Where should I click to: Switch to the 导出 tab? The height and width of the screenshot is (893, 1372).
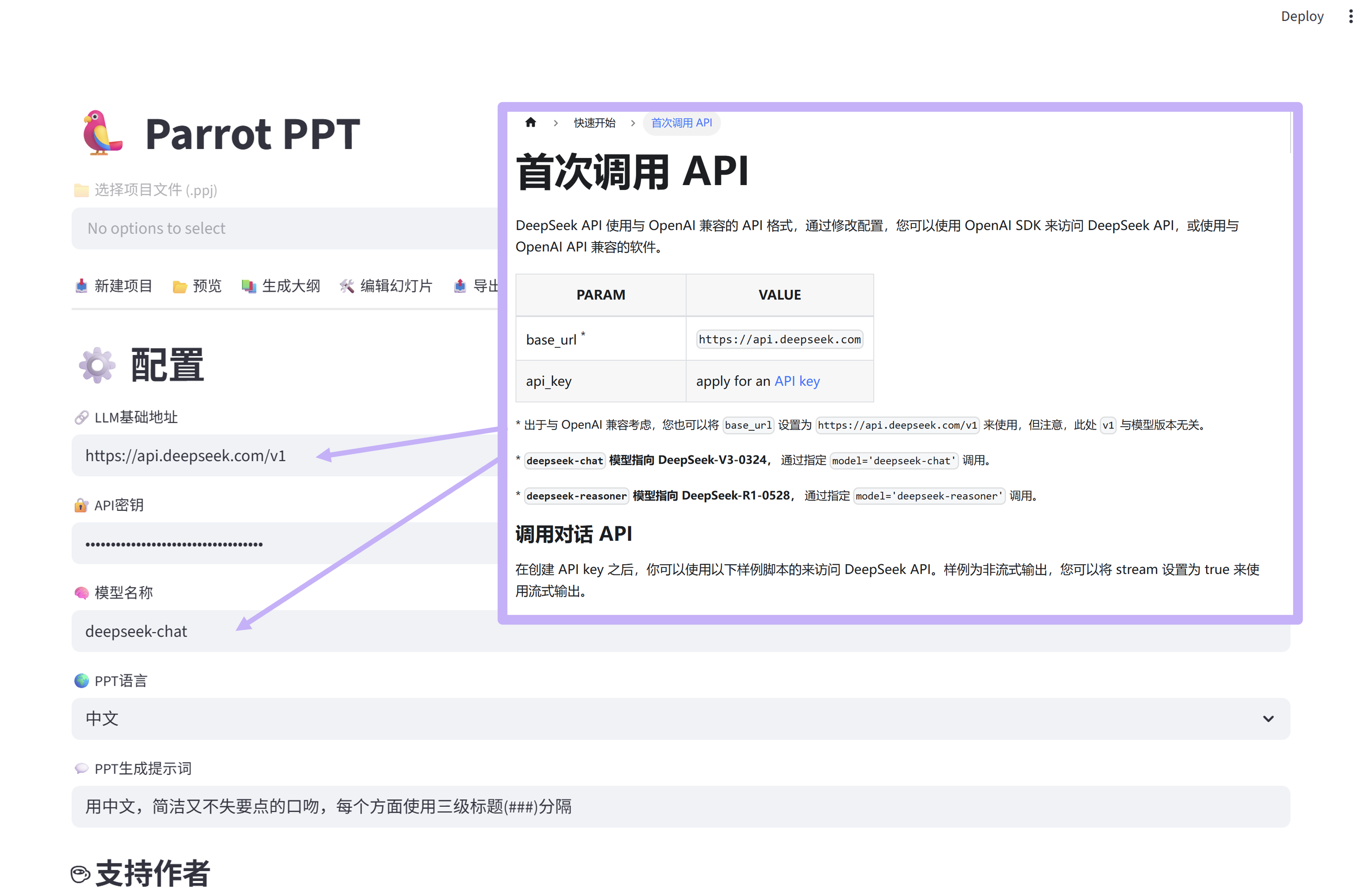[x=476, y=286]
